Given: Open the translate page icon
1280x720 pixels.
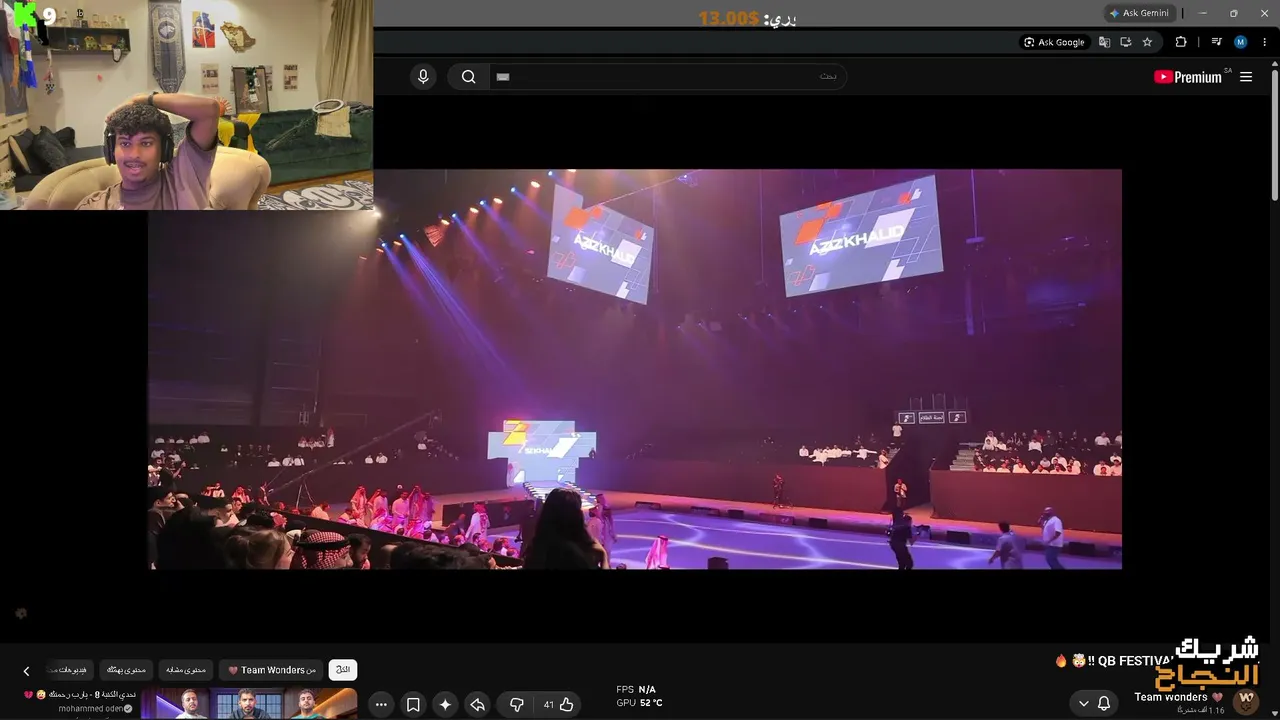Looking at the screenshot, I should tap(1105, 42).
